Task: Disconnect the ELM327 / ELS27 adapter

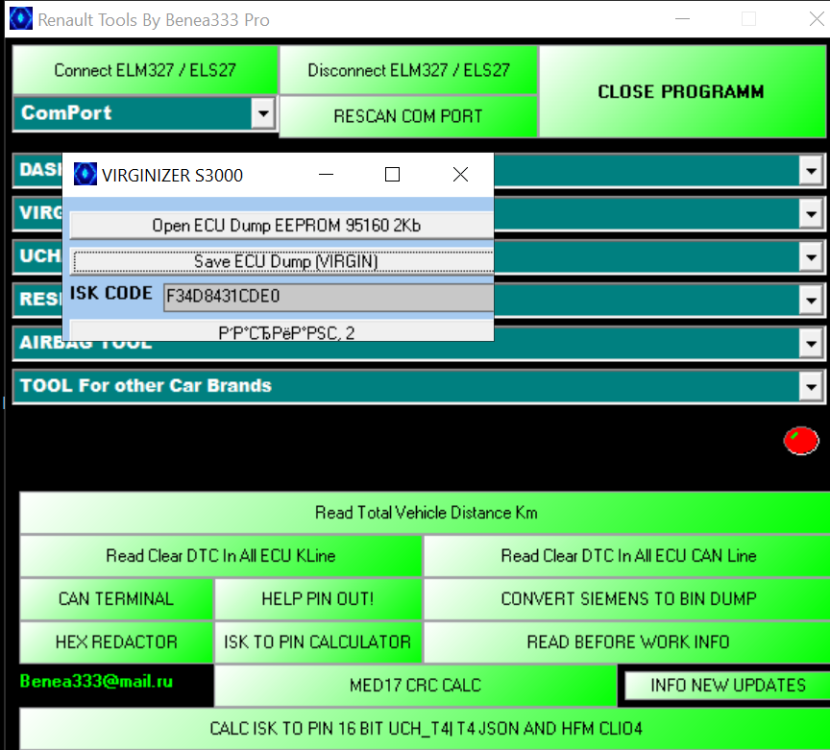Action: coord(408,70)
